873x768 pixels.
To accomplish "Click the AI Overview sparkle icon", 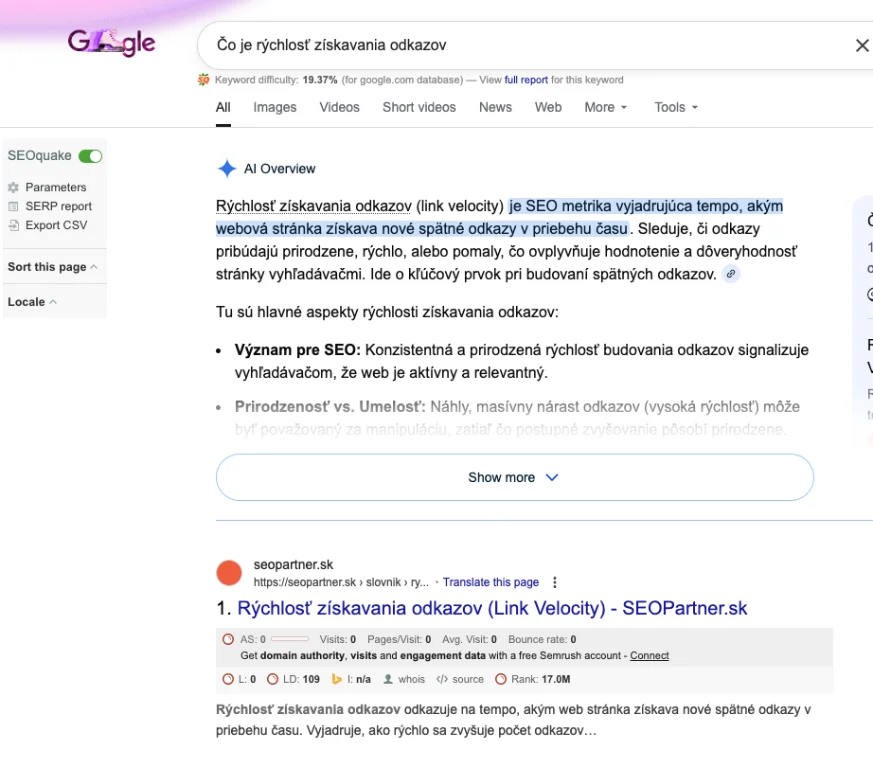I will pyautogui.click(x=227, y=169).
